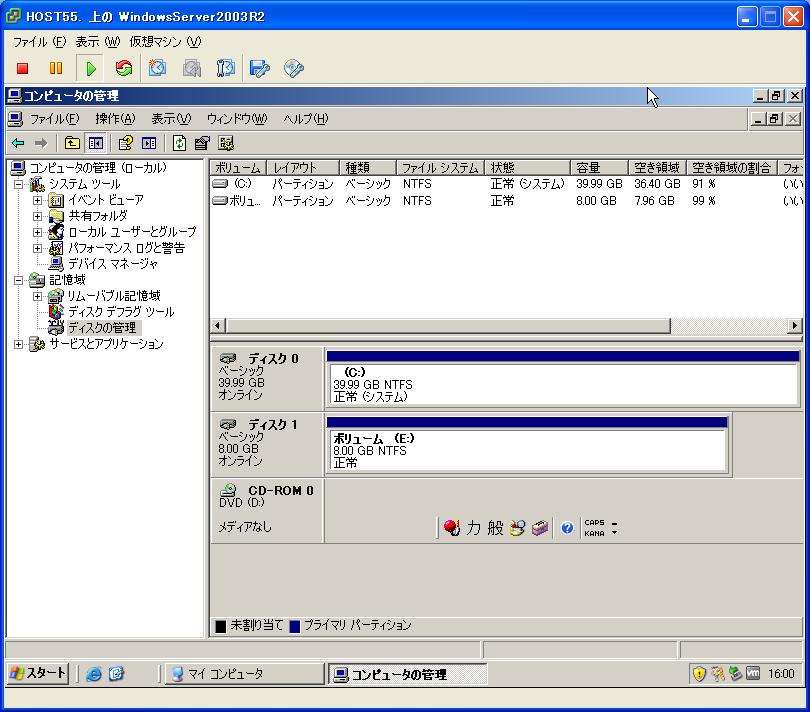Open the properties toolbar icon

click(x=202, y=143)
